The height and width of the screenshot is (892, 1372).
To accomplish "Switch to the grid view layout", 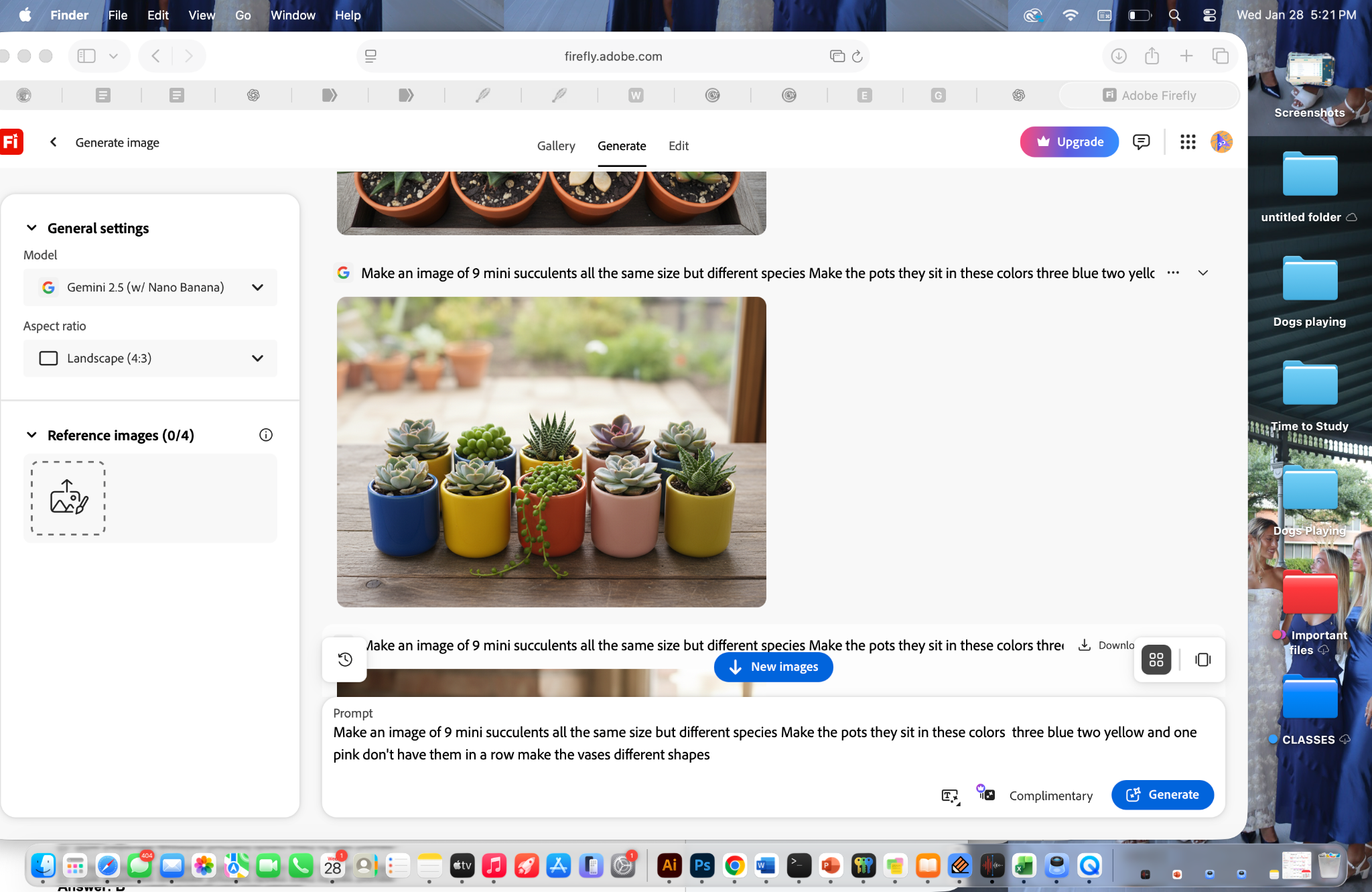I will coord(1156,659).
